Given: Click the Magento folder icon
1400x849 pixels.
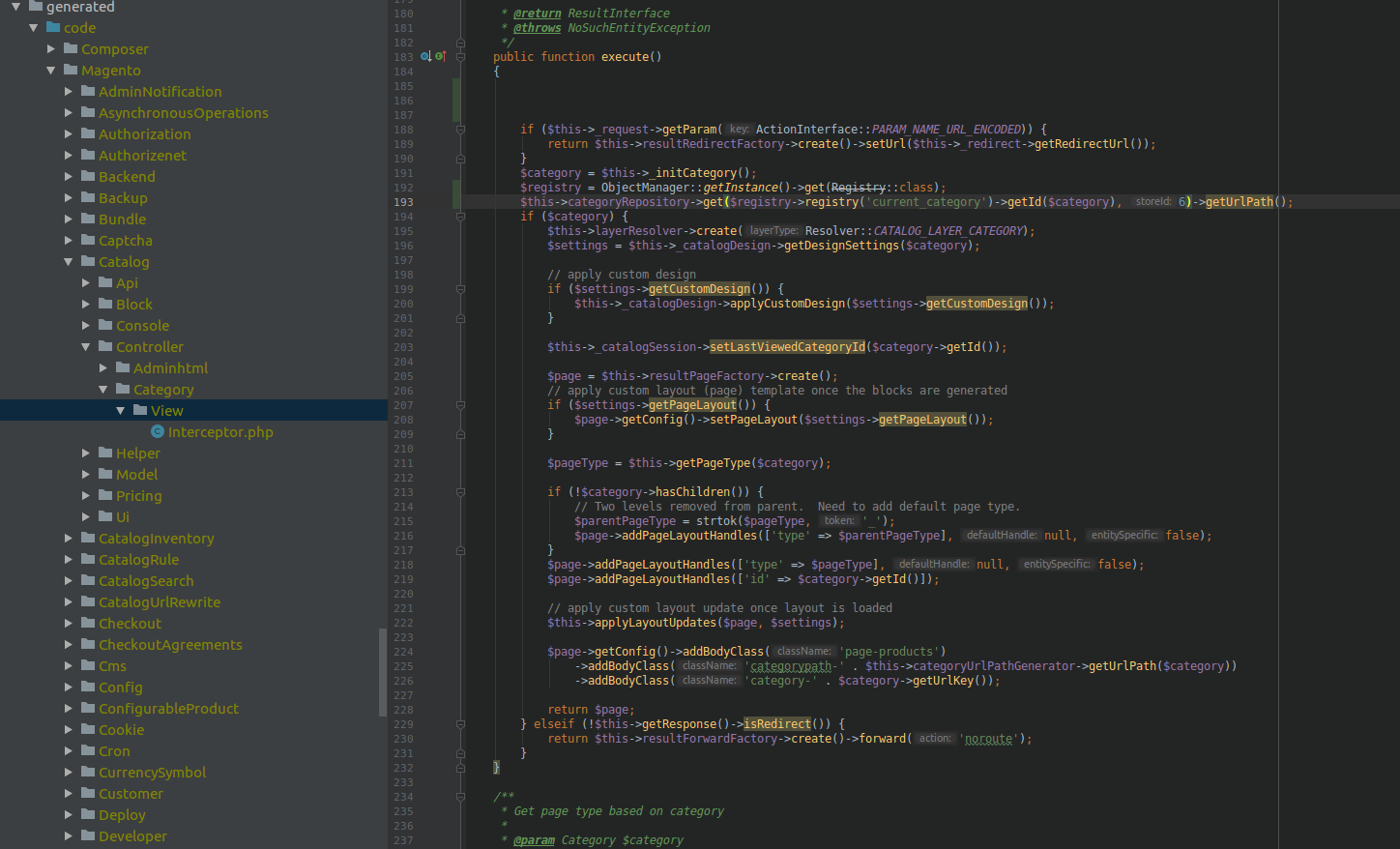Looking at the screenshot, I should 71,70.
